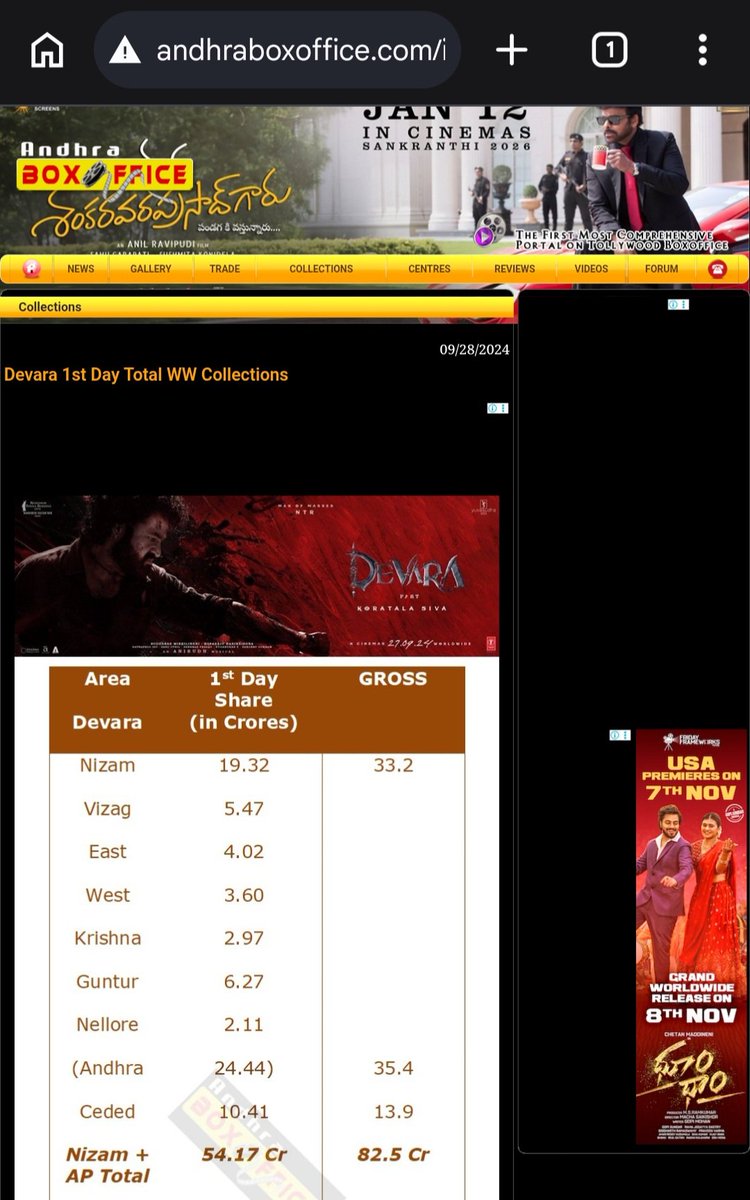Open the TRADE menu item
The height and width of the screenshot is (1200, 750).
coord(225,269)
